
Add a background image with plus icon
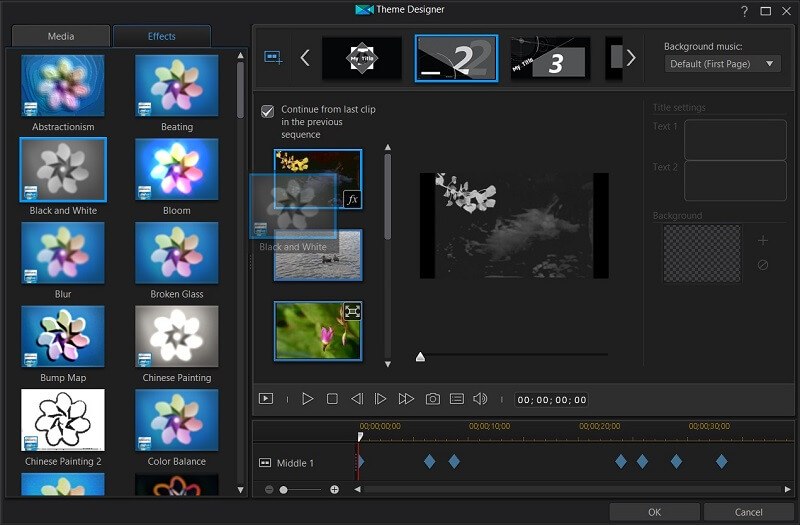click(763, 240)
